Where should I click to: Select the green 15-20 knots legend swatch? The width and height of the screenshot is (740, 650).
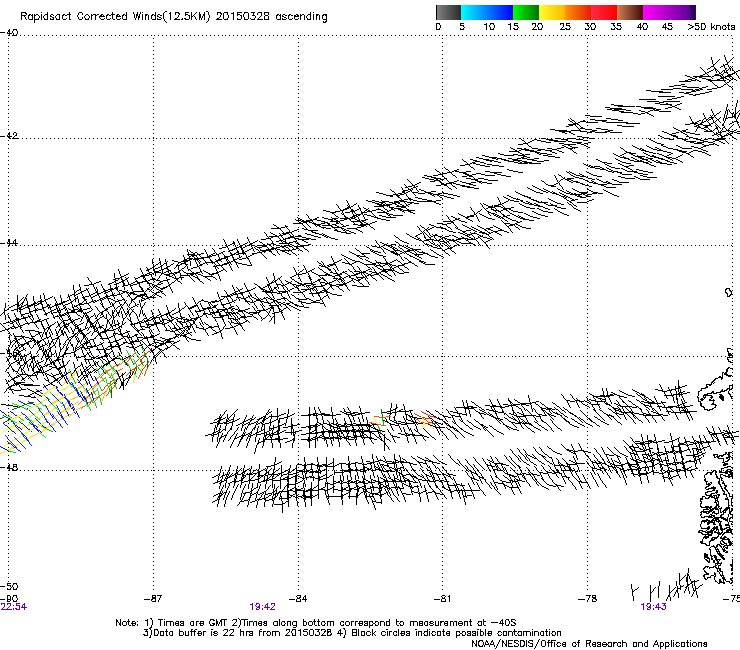(x=526, y=12)
